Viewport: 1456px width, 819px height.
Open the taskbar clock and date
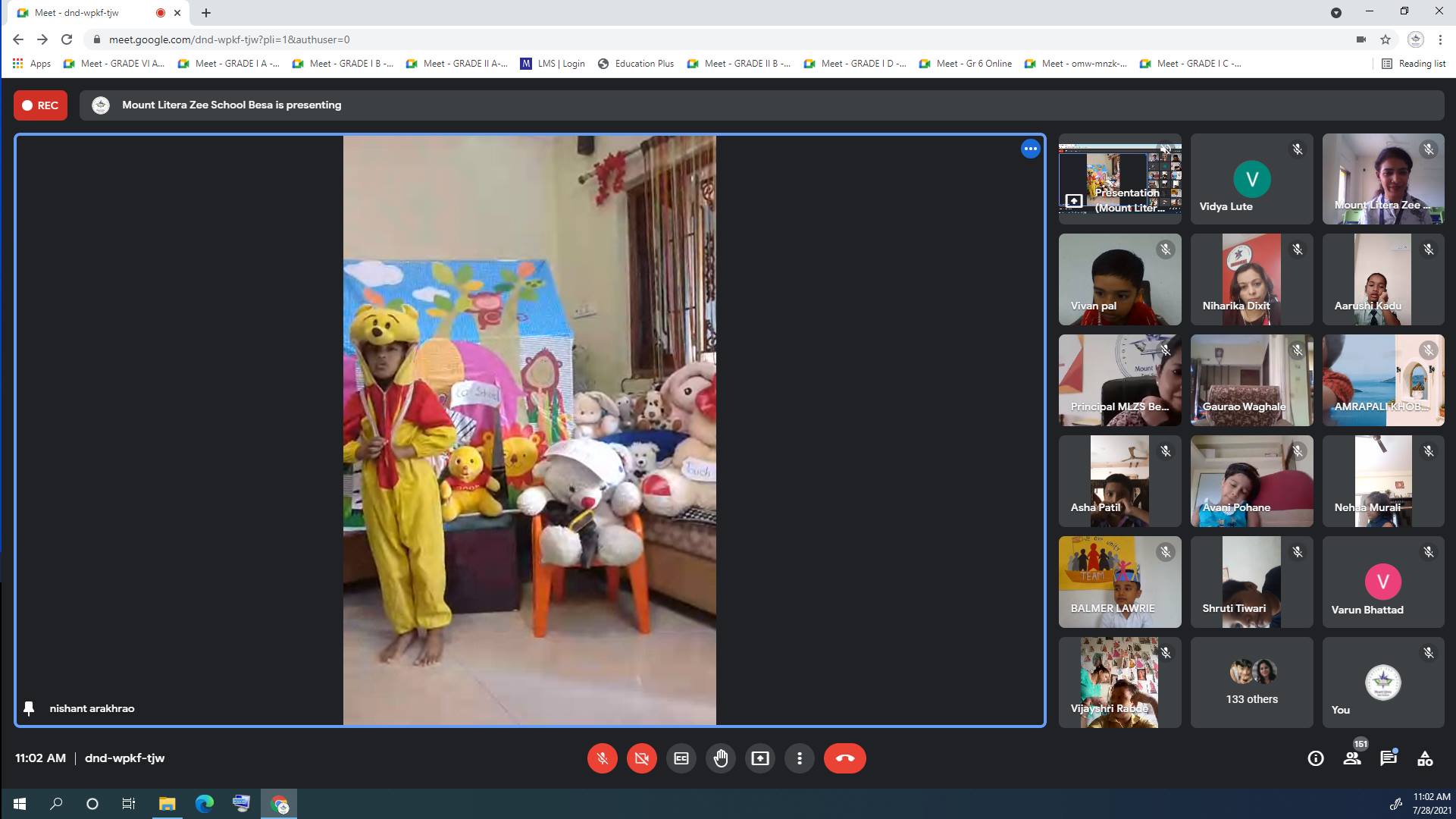pyautogui.click(x=1431, y=804)
